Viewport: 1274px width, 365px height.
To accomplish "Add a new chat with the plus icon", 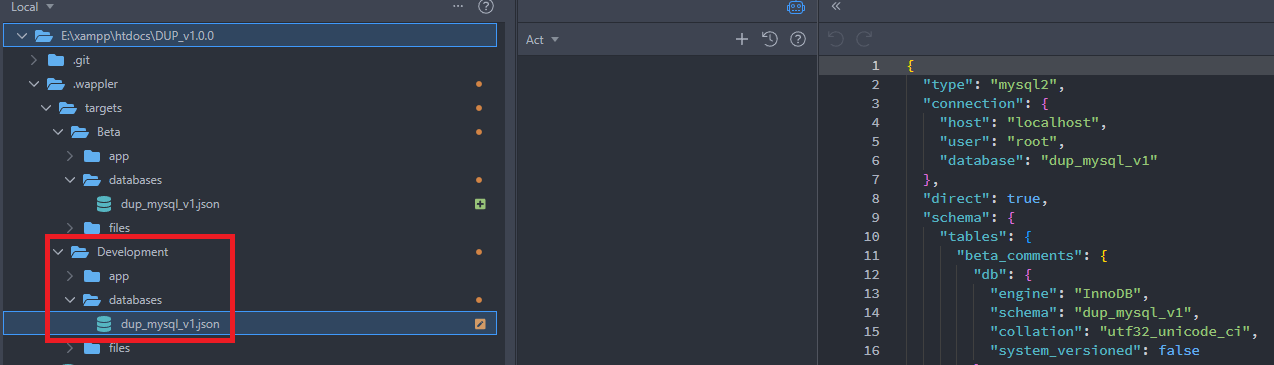I will click(742, 39).
